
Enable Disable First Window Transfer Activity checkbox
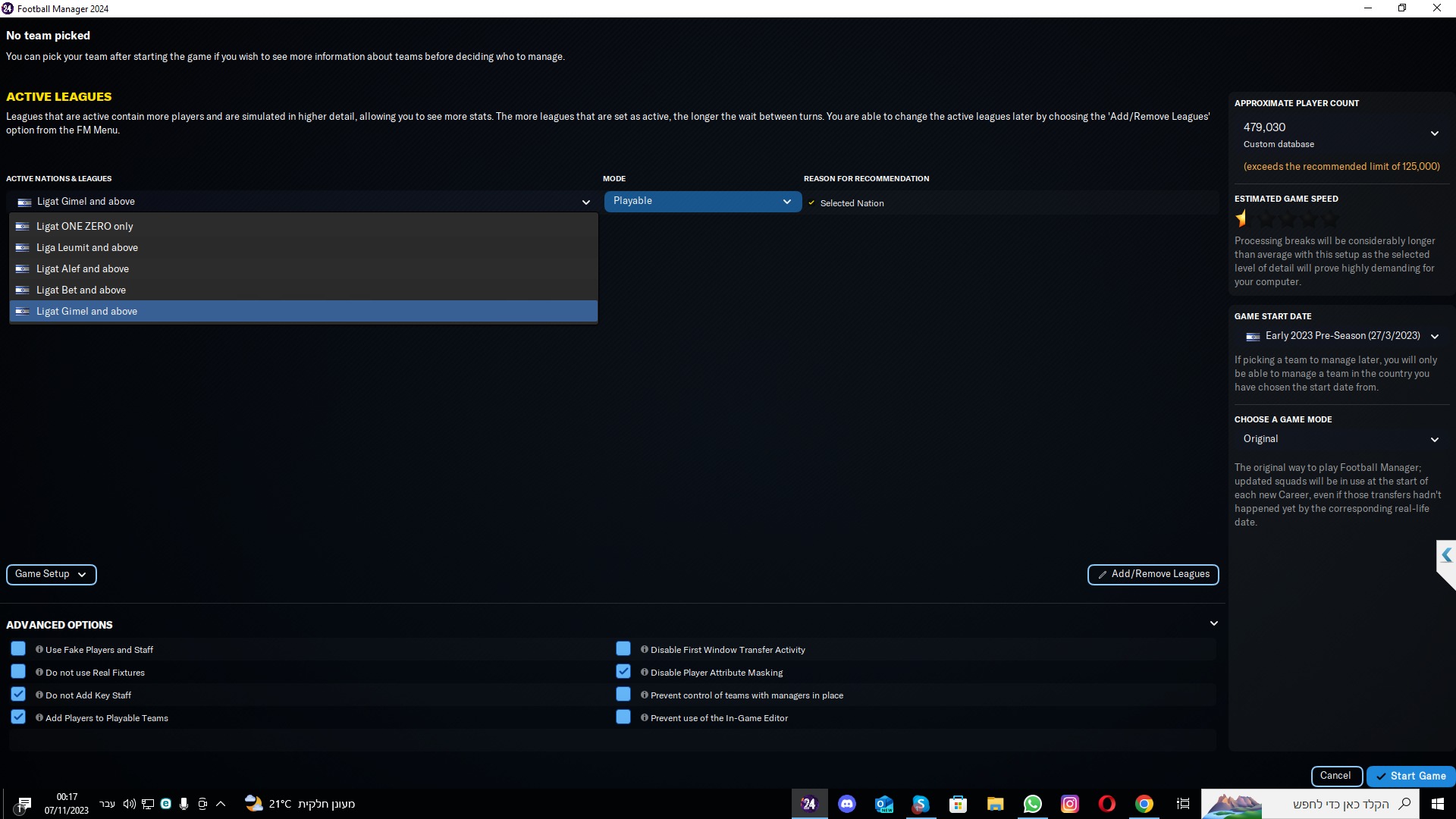(623, 649)
